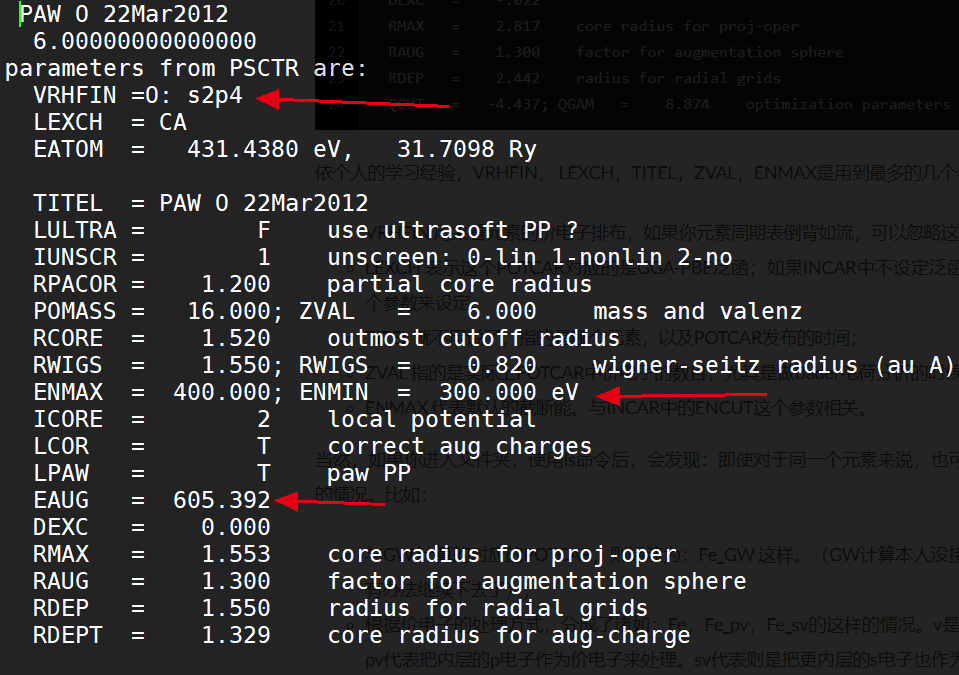Click the LEXCH = CA value
Screen dimensions: 959x675
(172, 122)
